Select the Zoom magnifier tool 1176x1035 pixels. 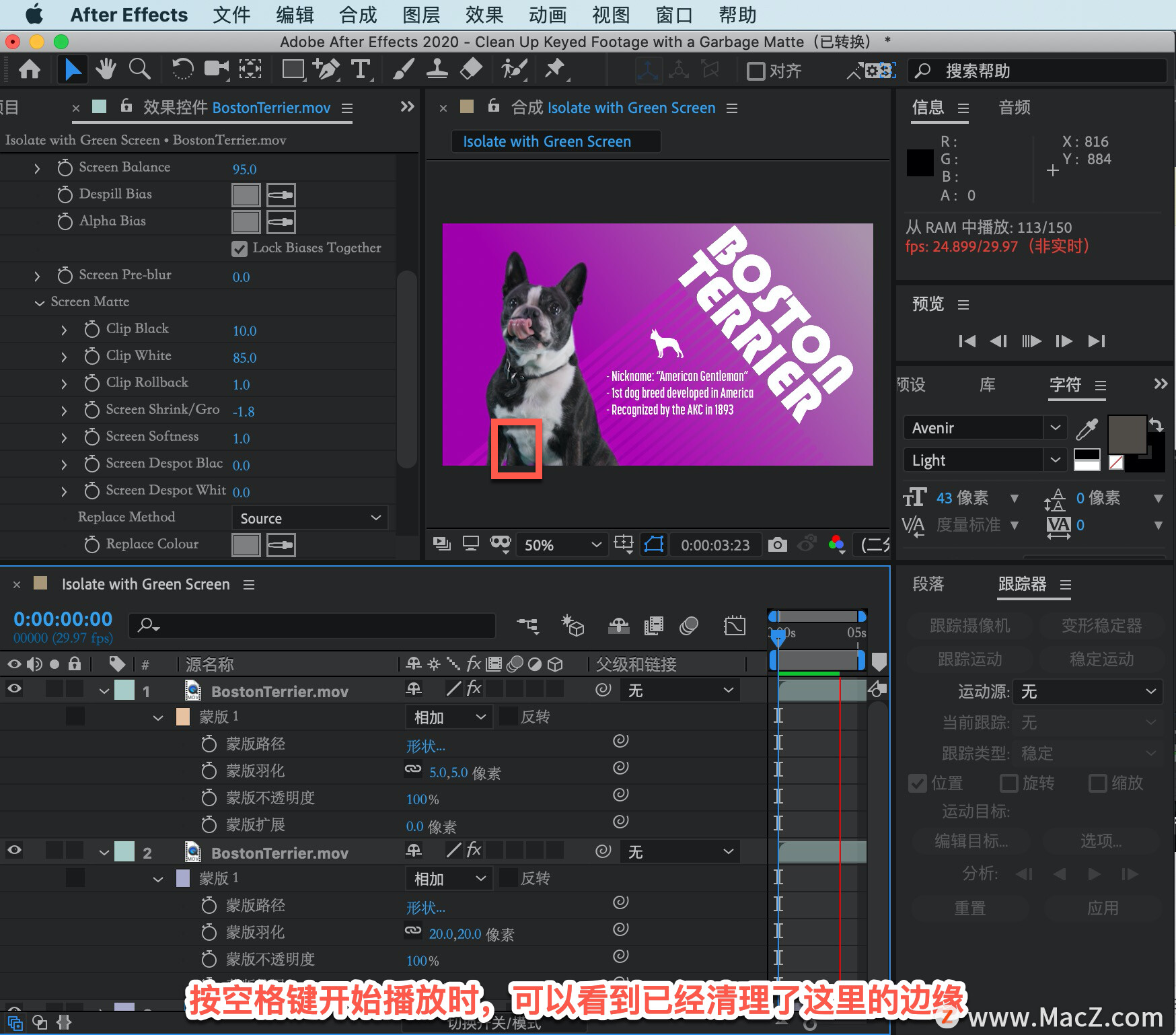pos(139,69)
